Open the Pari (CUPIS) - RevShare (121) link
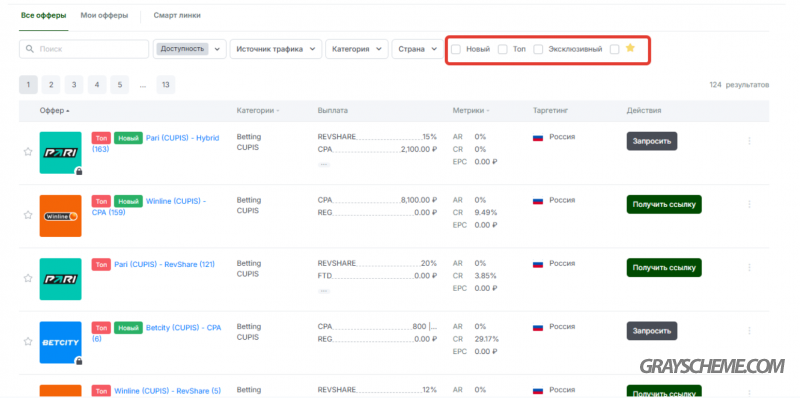Viewport: 800px width, 398px height. 164,264
